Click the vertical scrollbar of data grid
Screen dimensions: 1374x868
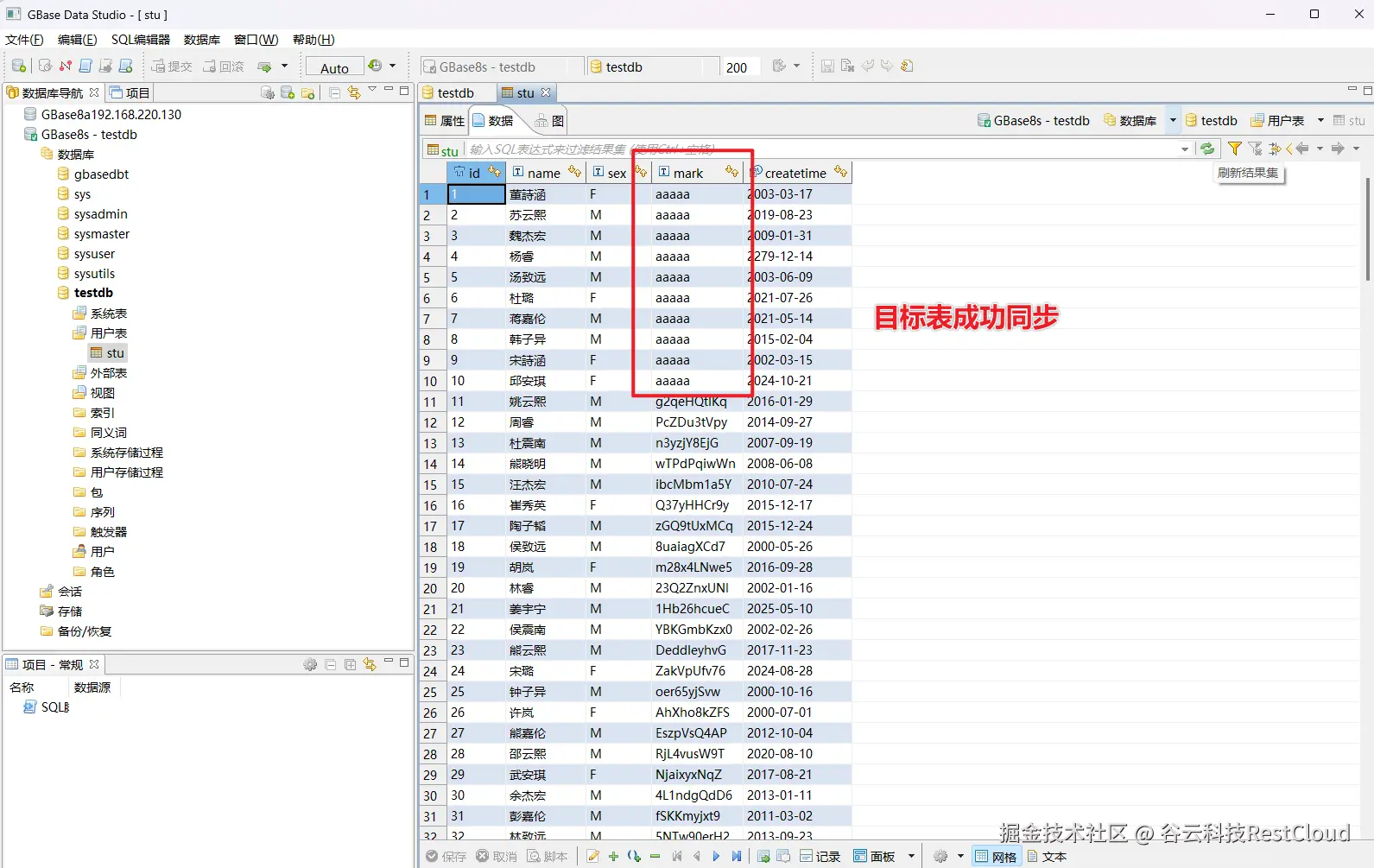point(1368,228)
